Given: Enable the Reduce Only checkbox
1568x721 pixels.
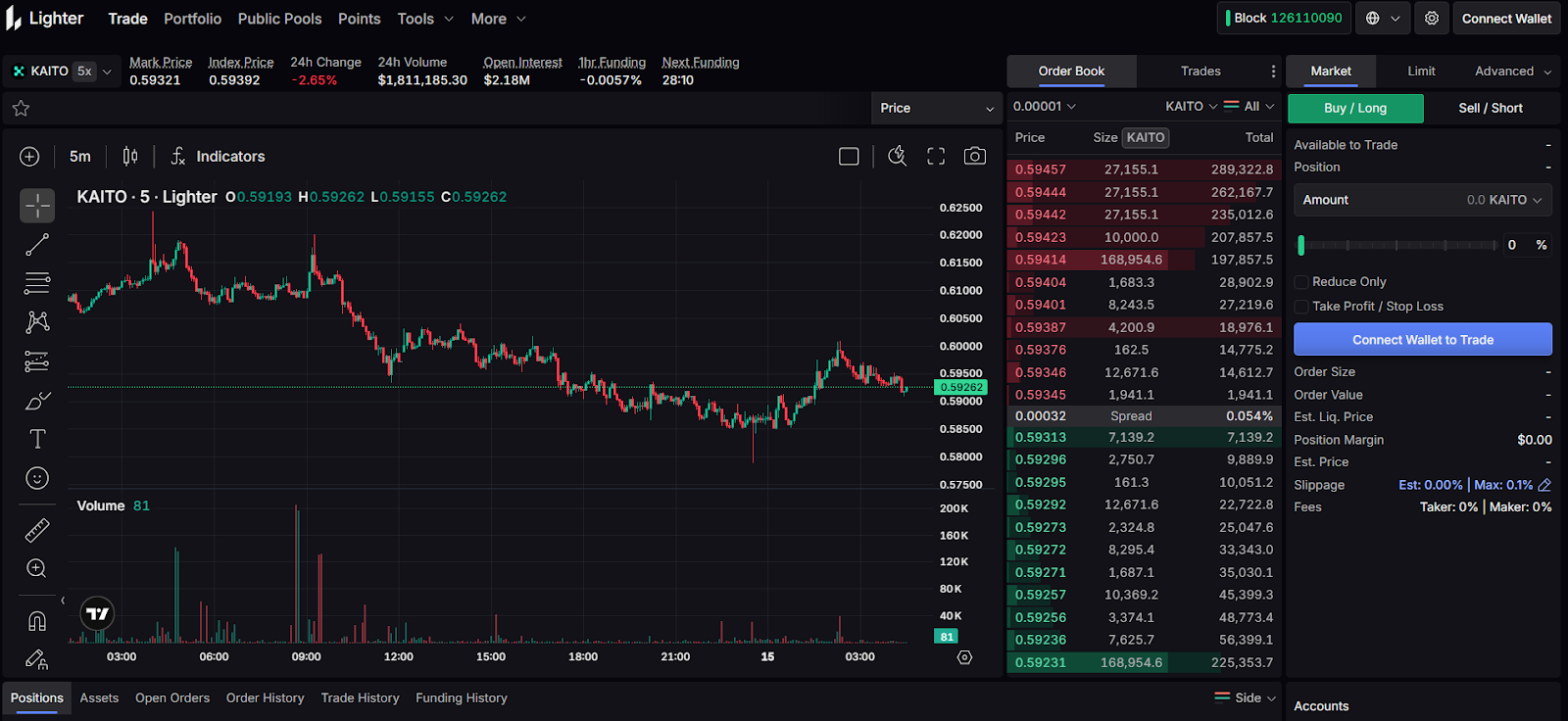Looking at the screenshot, I should pos(1301,282).
